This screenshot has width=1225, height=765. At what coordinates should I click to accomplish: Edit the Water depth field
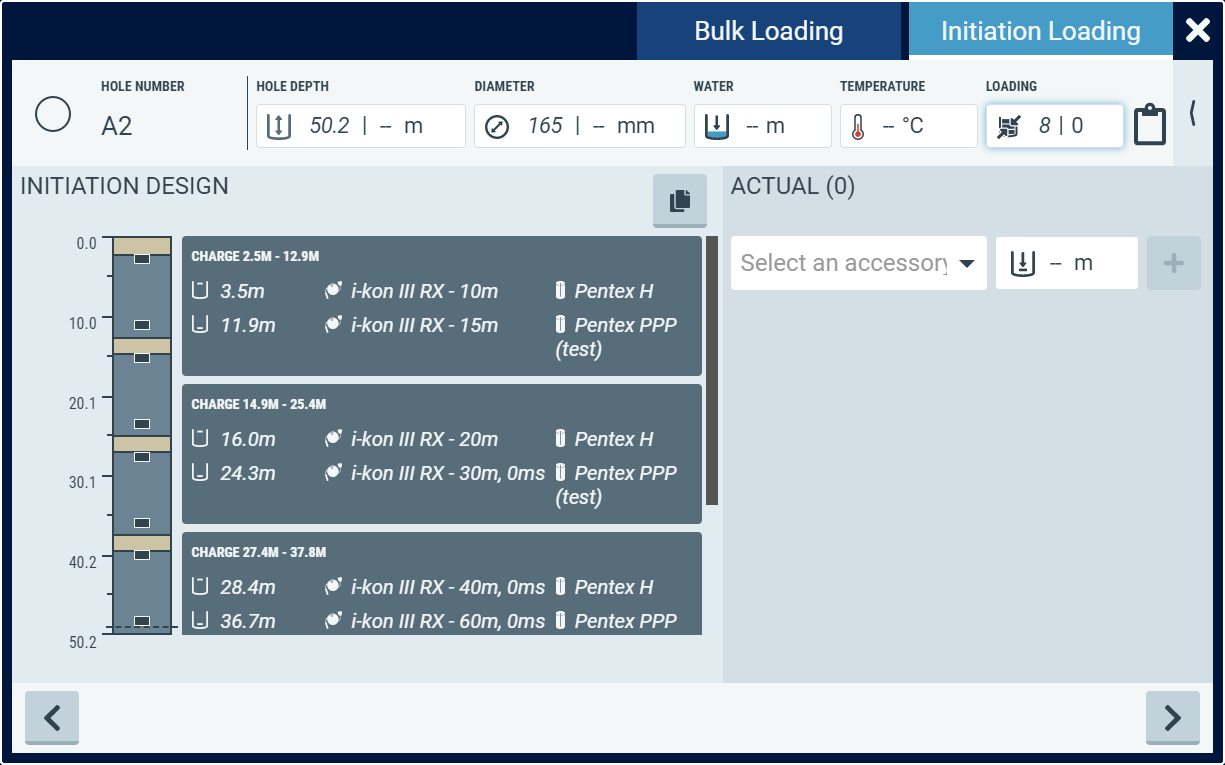pos(763,126)
